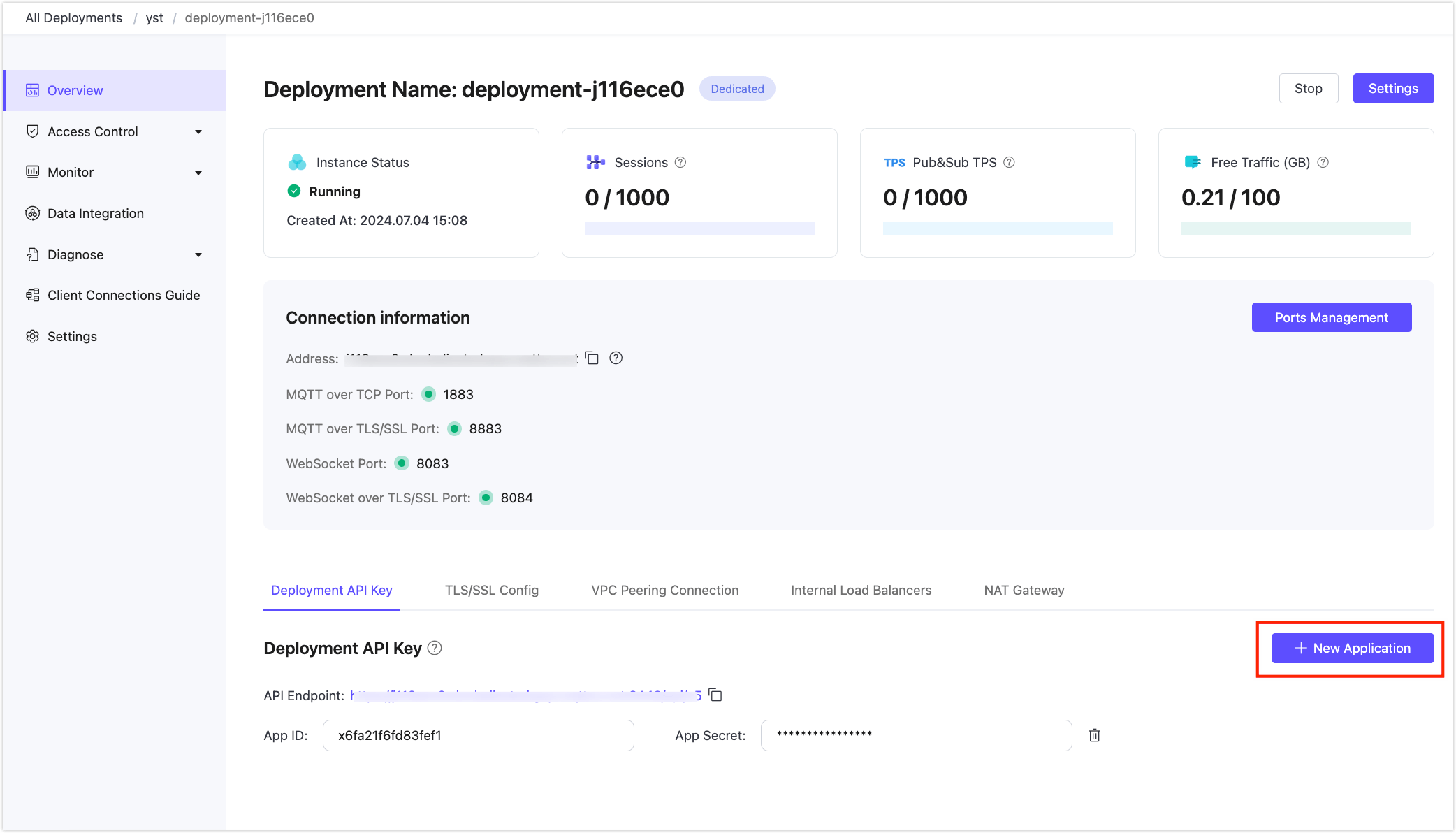Click the help icon next to the address
Viewport: 1456px width, 833px height.
[x=616, y=358]
